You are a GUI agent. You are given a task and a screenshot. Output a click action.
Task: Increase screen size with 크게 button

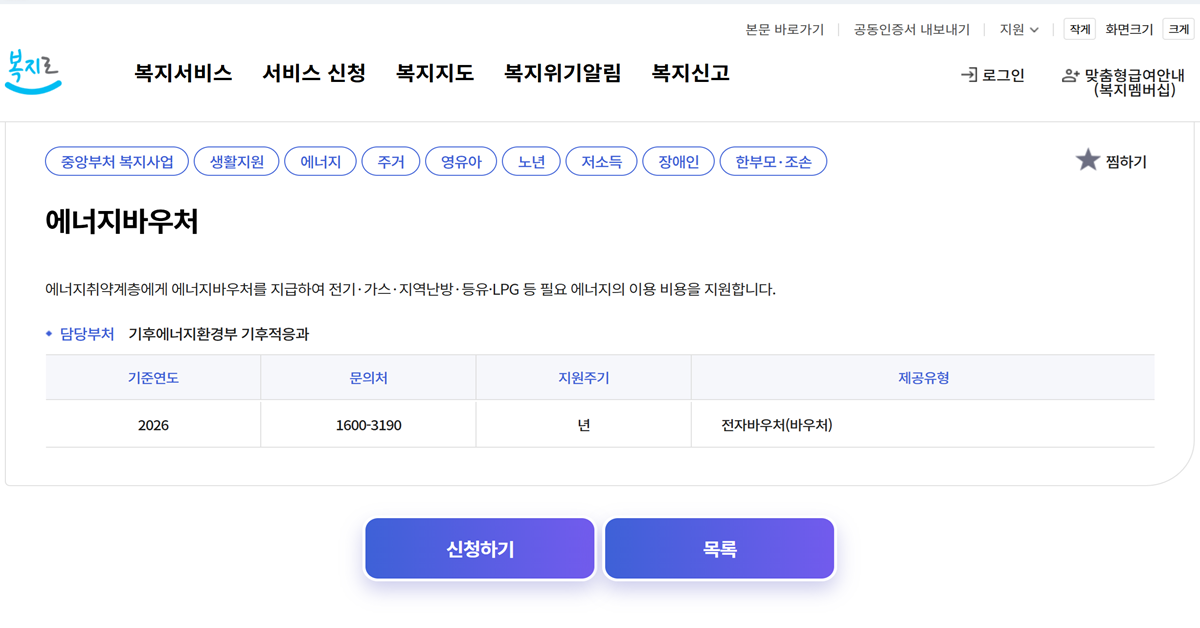coord(1178,30)
